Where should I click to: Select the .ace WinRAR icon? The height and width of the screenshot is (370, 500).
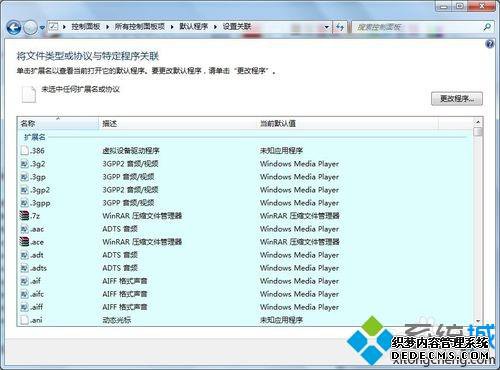[24, 242]
